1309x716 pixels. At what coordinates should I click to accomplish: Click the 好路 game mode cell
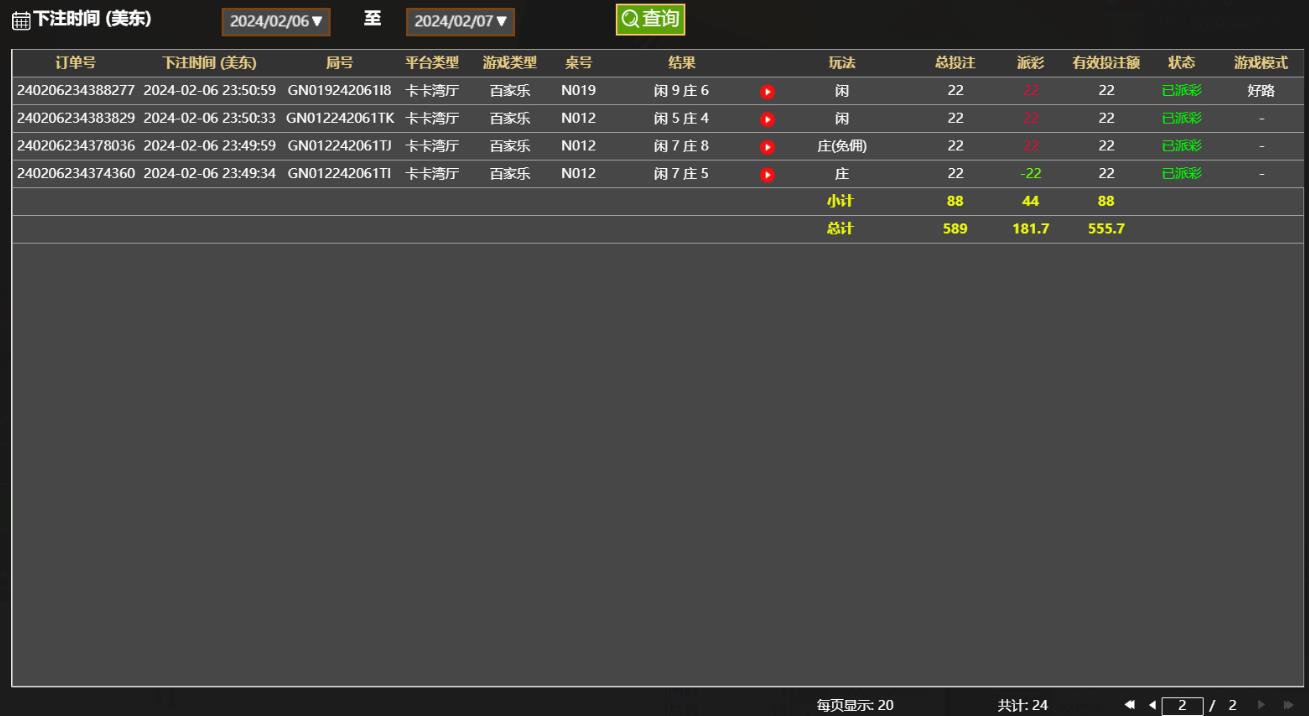point(1261,91)
